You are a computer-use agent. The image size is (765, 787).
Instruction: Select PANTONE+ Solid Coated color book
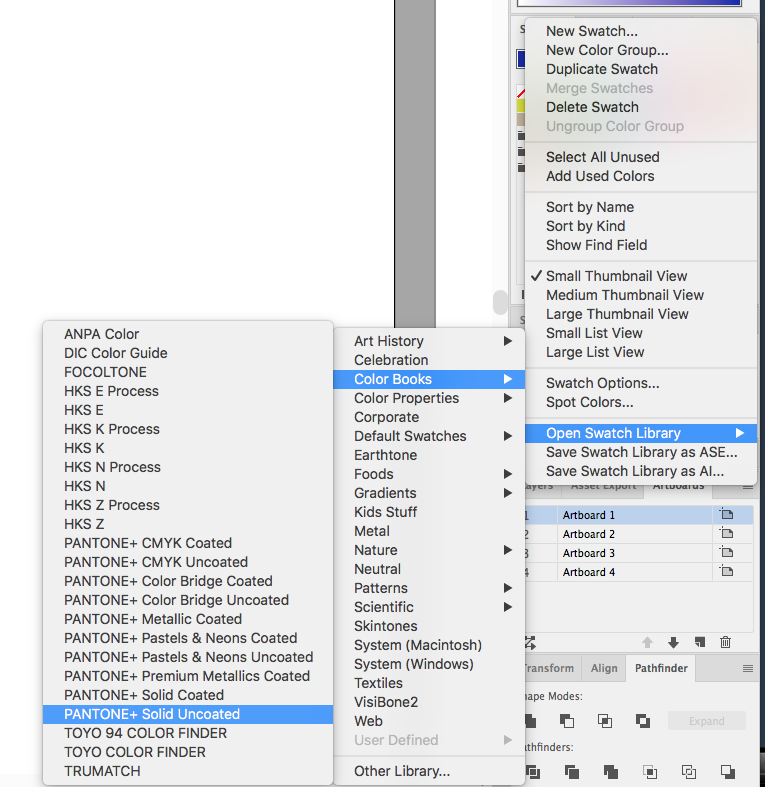(188, 695)
